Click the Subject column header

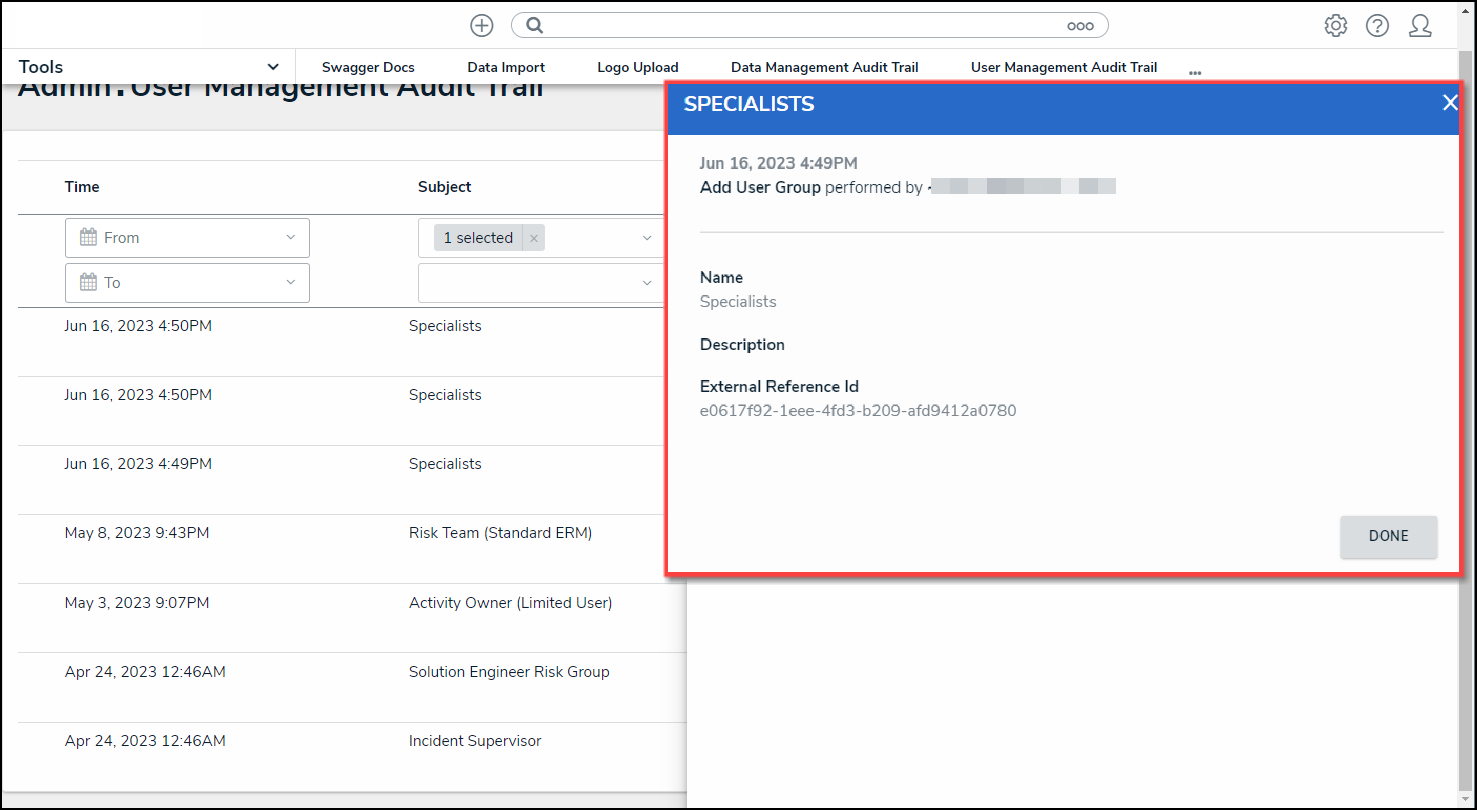445,187
